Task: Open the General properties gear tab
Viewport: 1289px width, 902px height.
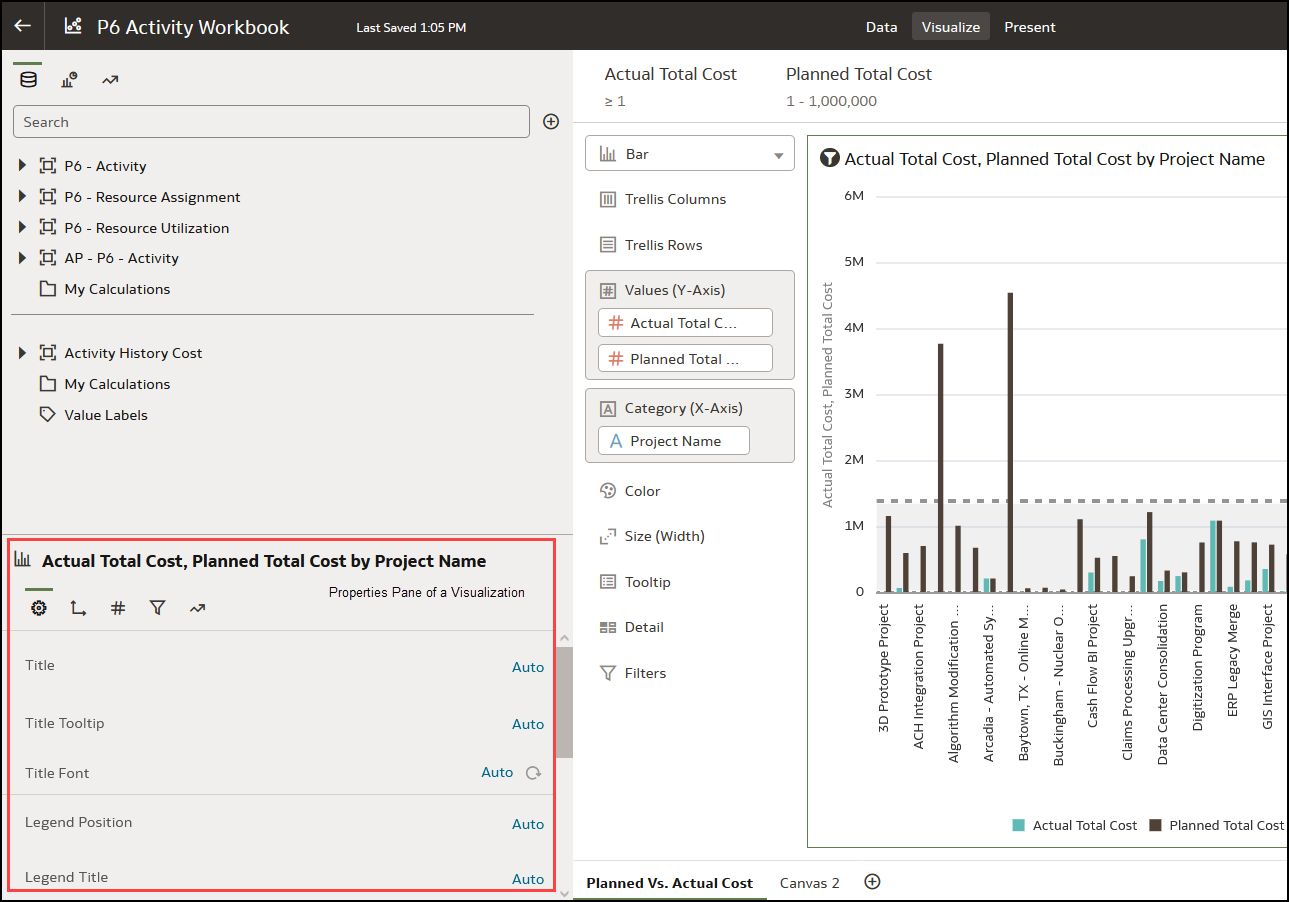Action: [39, 608]
